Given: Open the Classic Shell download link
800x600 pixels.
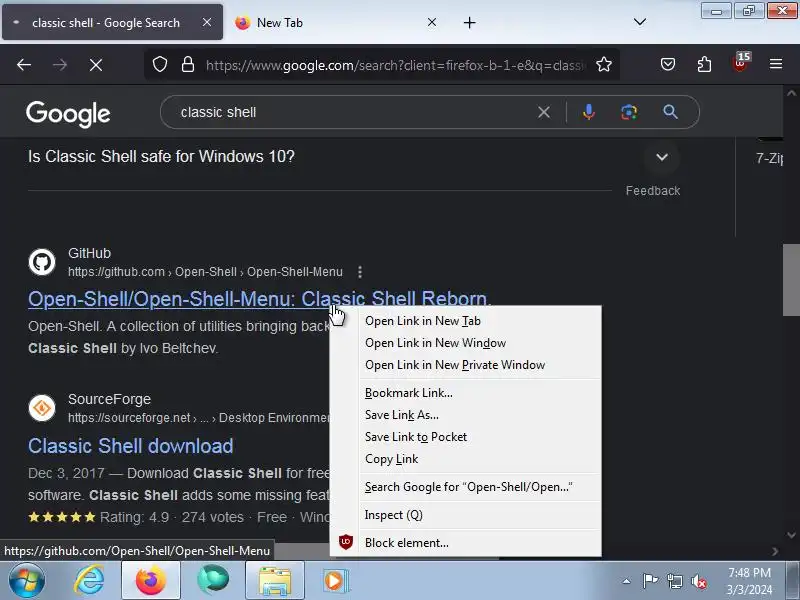Looking at the screenshot, I should (x=131, y=446).
